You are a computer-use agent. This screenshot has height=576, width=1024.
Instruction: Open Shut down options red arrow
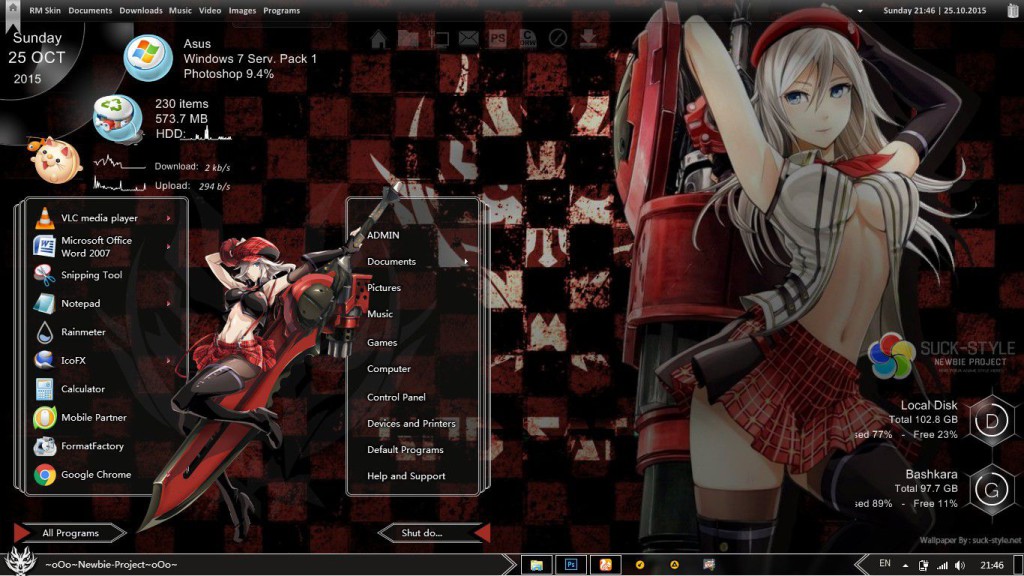tap(482, 533)
